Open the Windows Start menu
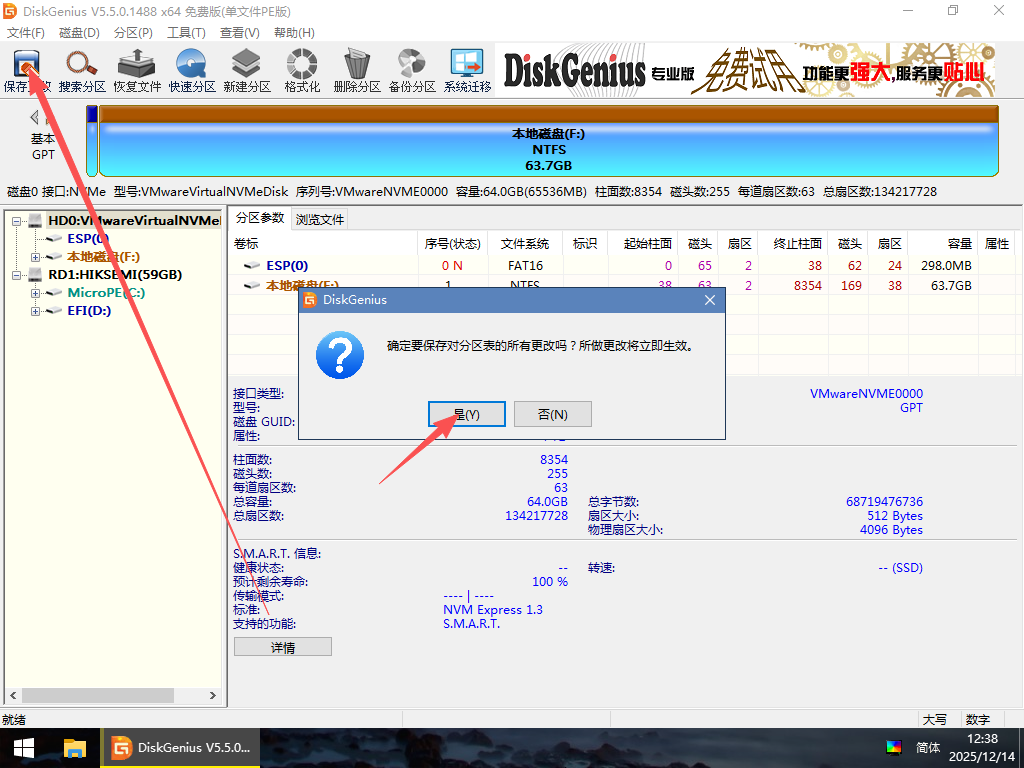The height and width of the screenshot is (768, 1024). [24, 748]
